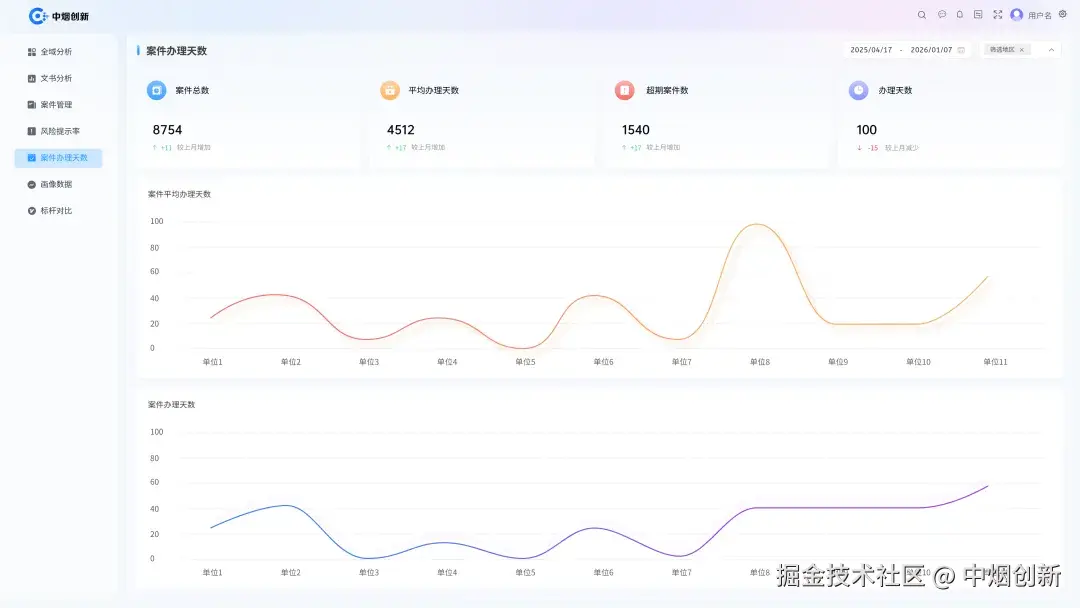Remove the 筛选地区 filter chip
The height and width of the screenshot is (608, 1080).
click(x=1021, y=49)
